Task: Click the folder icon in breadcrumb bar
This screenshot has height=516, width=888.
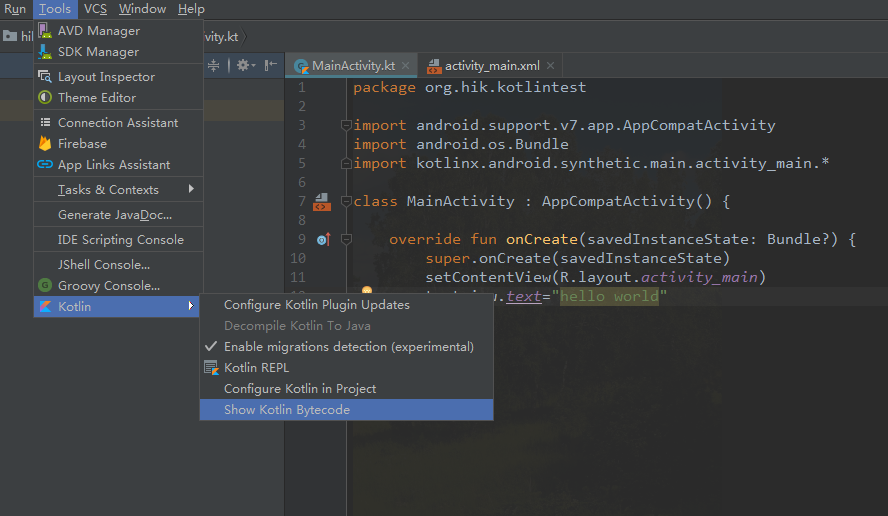Action: pos(10,36)
